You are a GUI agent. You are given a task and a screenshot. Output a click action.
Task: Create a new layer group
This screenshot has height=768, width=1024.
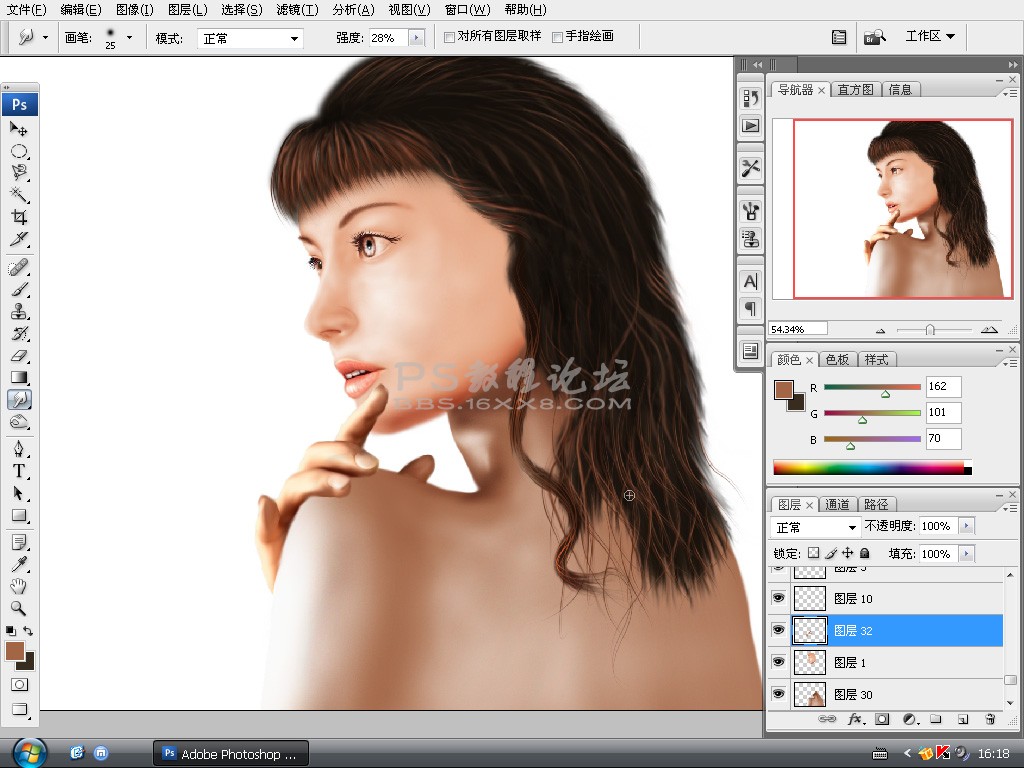click(x=936, y=719)
